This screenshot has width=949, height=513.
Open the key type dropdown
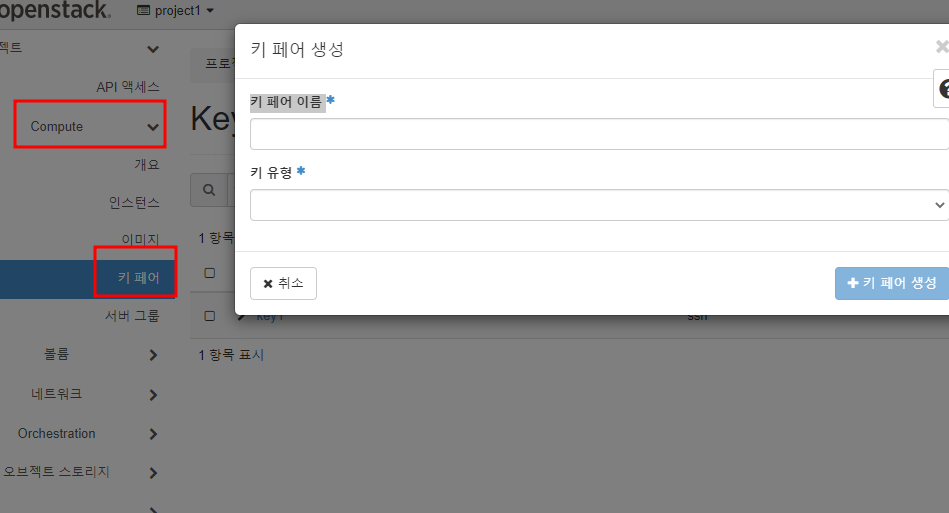[x=599, y=205]
